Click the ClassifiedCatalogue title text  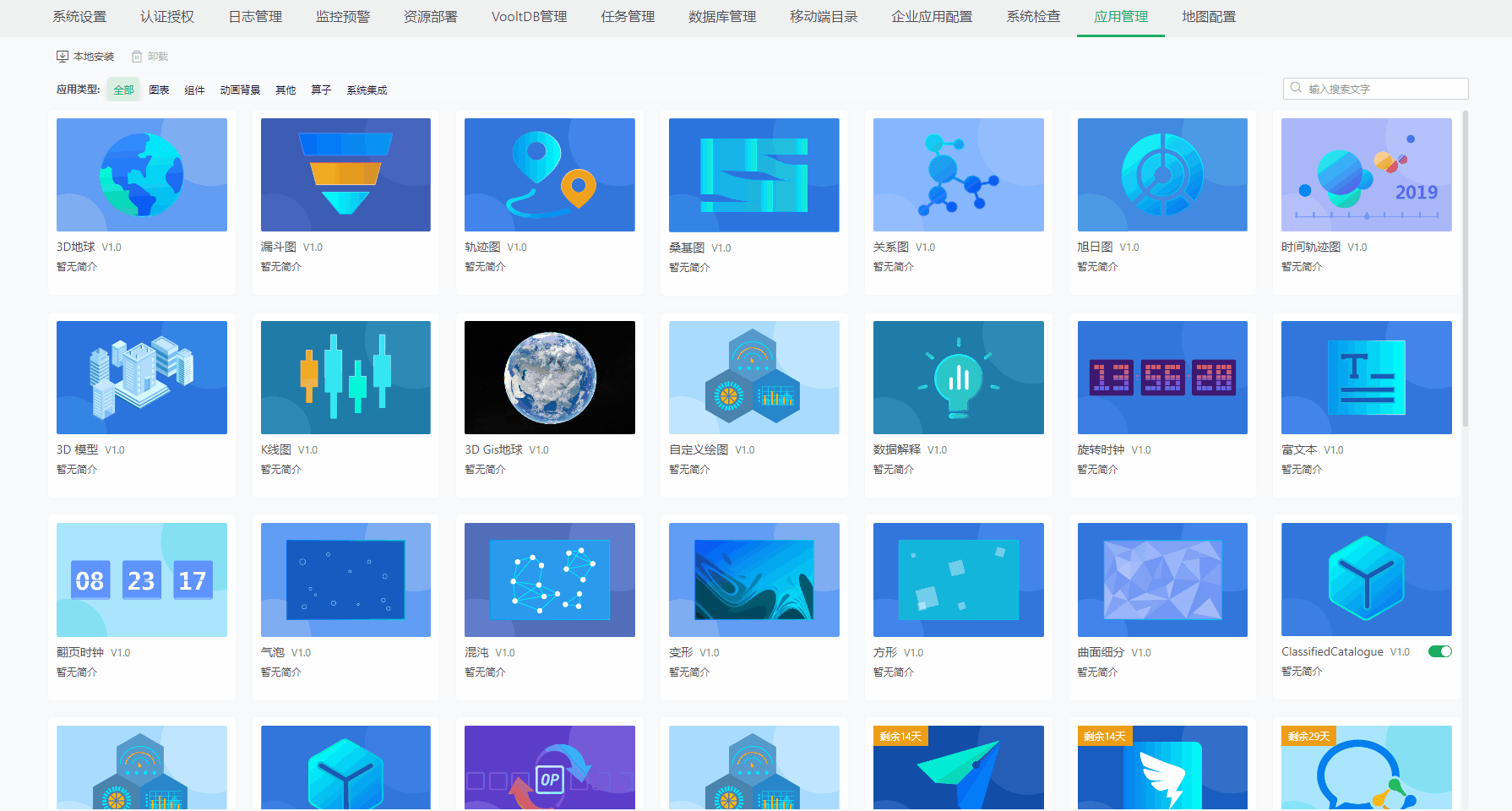[x=1332, y=651]
